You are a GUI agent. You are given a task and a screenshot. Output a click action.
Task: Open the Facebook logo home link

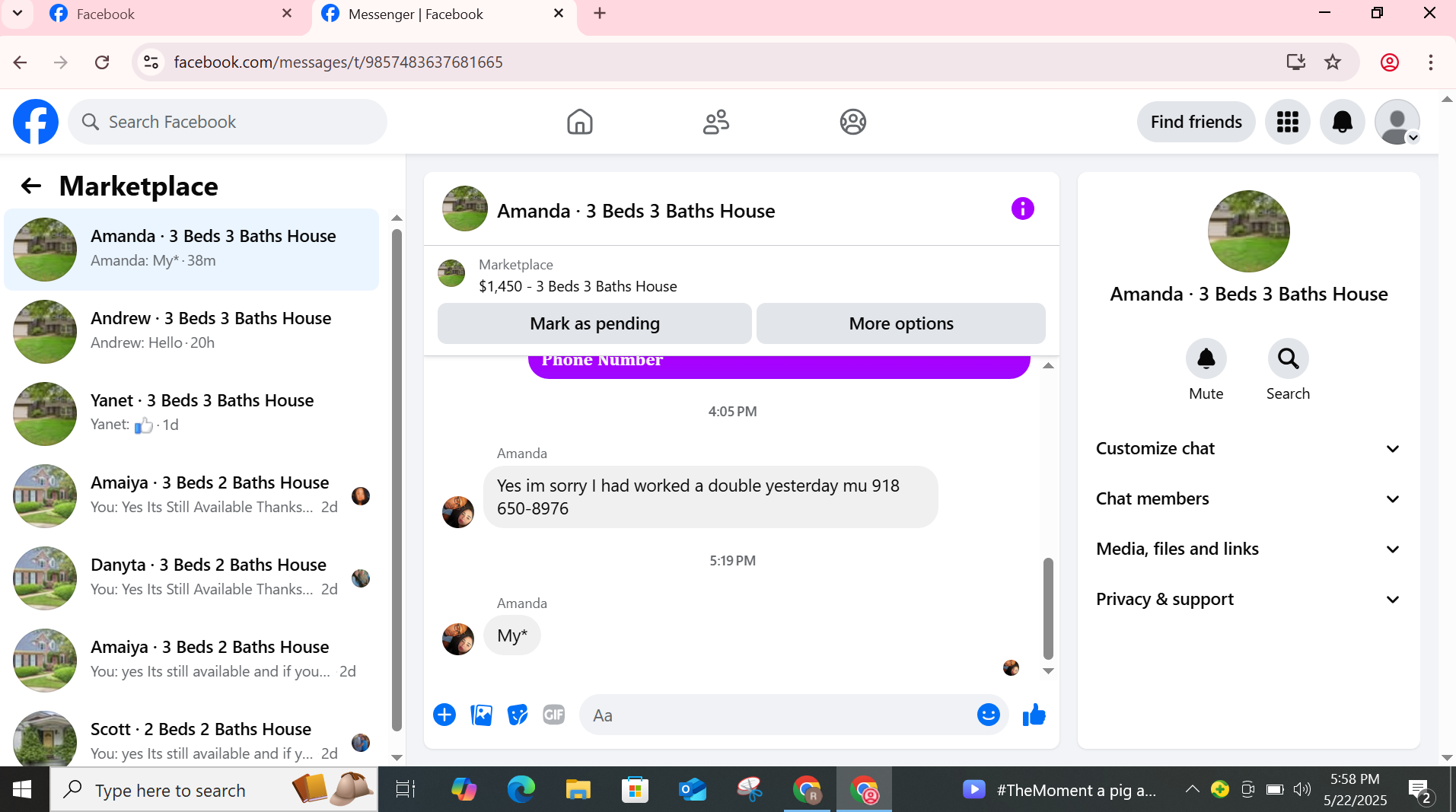point(36,122)
